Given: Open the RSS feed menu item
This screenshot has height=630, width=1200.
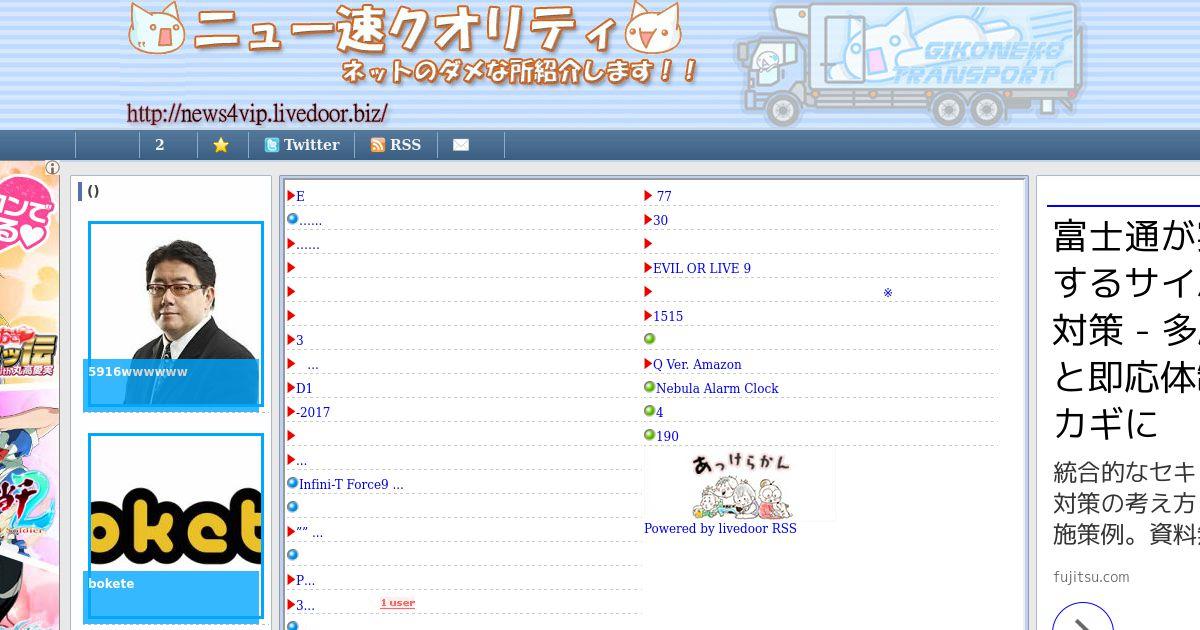Looking at the screenshot, I should 396,145.
